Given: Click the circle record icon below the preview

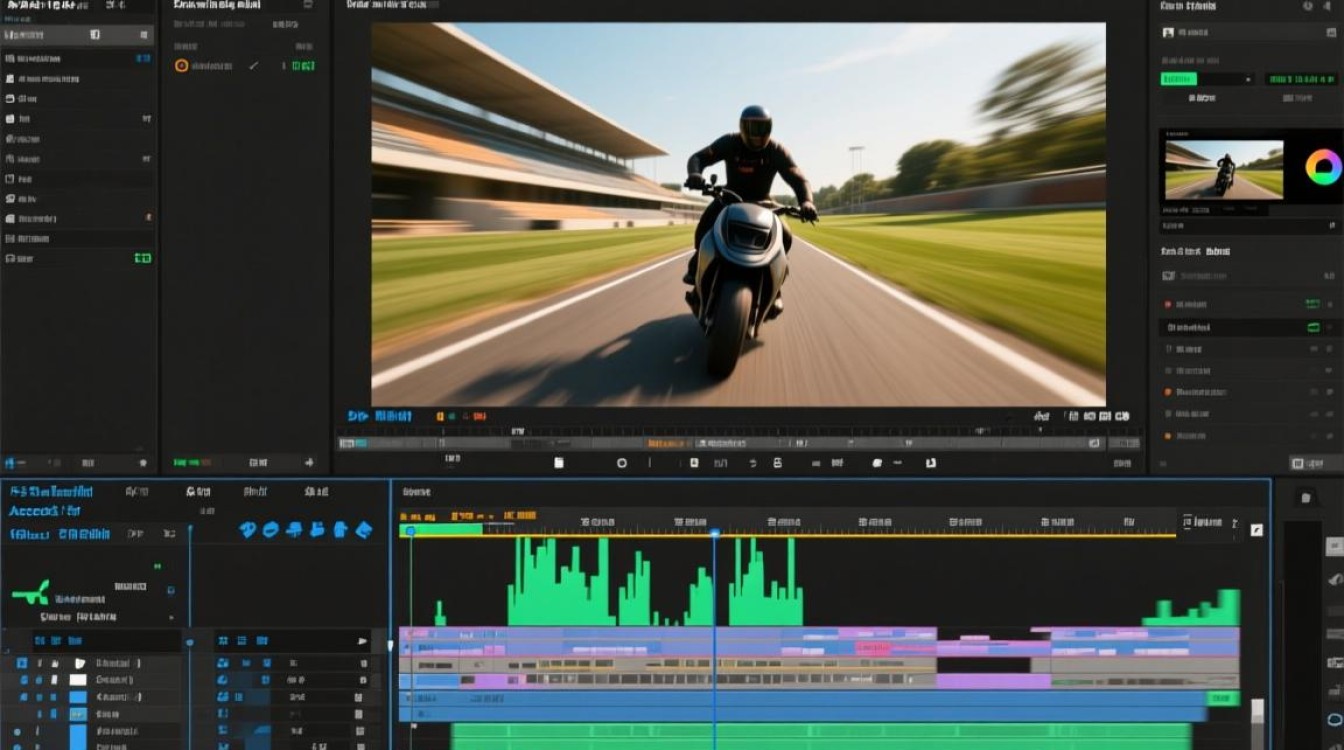Looking at the screenshot, I should pos(621,463).
